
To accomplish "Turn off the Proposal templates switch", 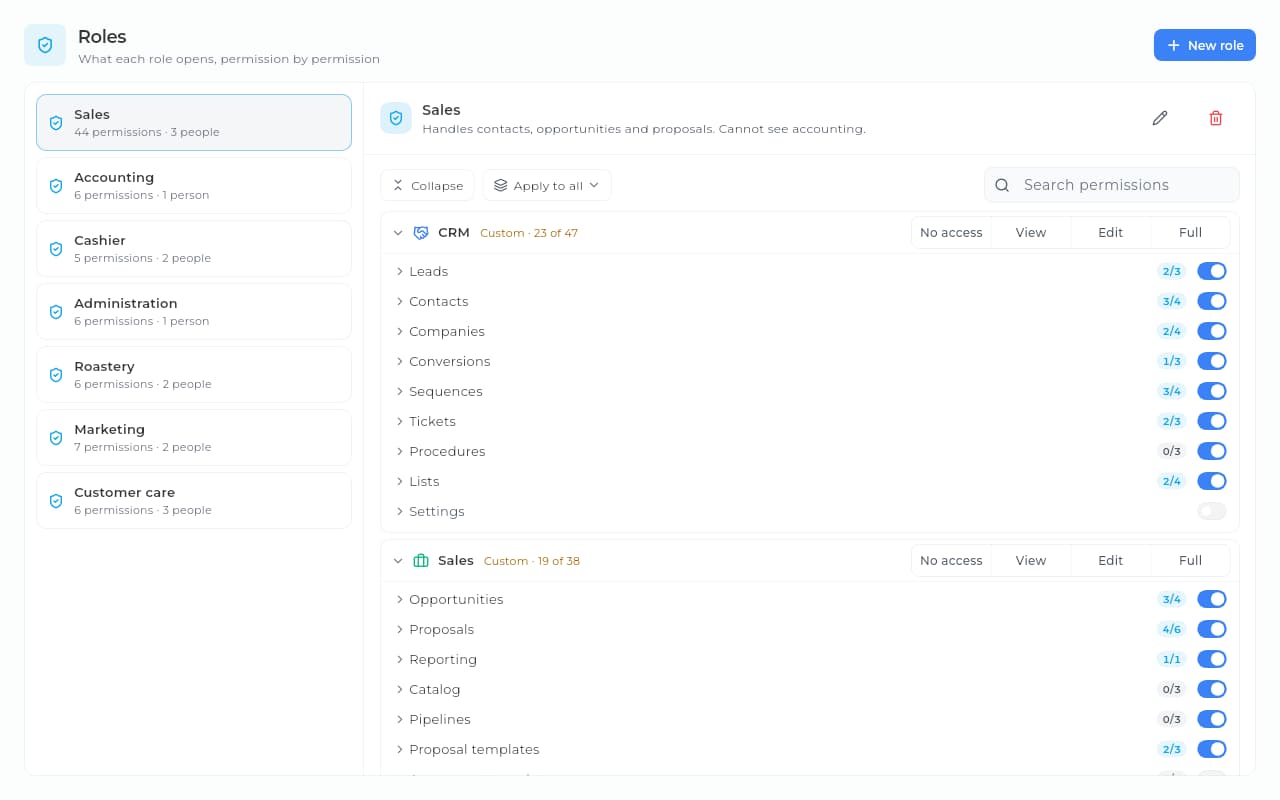I will pos(1212,749).
